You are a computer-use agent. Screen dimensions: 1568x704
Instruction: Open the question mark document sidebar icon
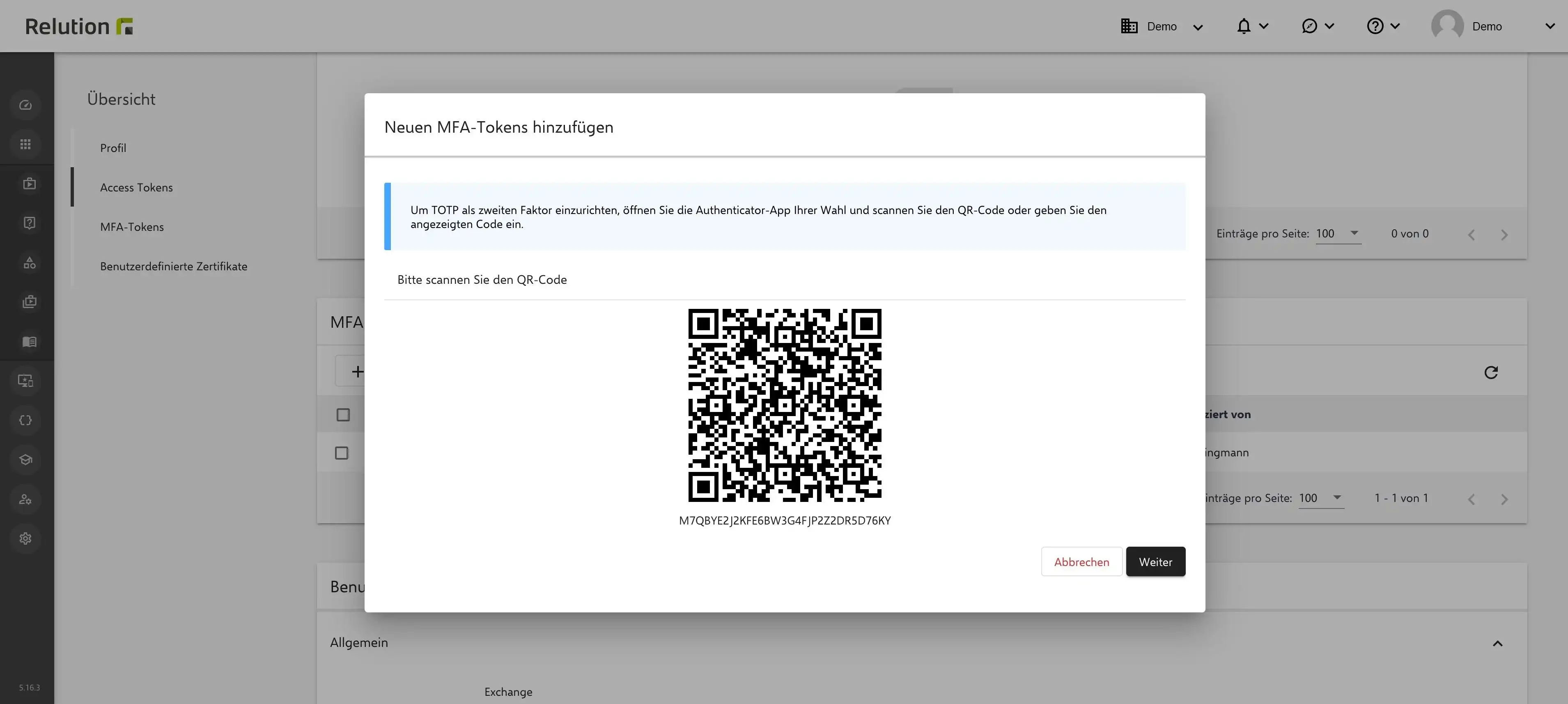pos(29,223)
